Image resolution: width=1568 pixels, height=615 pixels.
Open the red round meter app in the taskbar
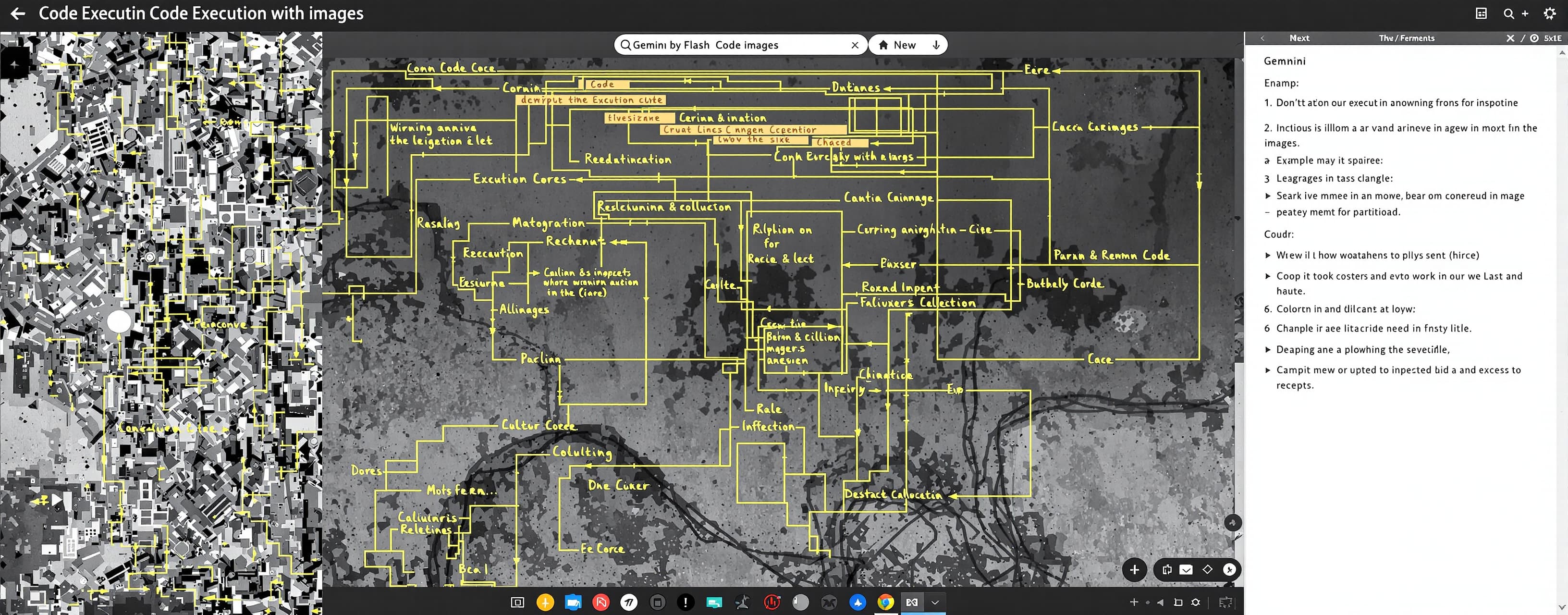coord(772,602)
